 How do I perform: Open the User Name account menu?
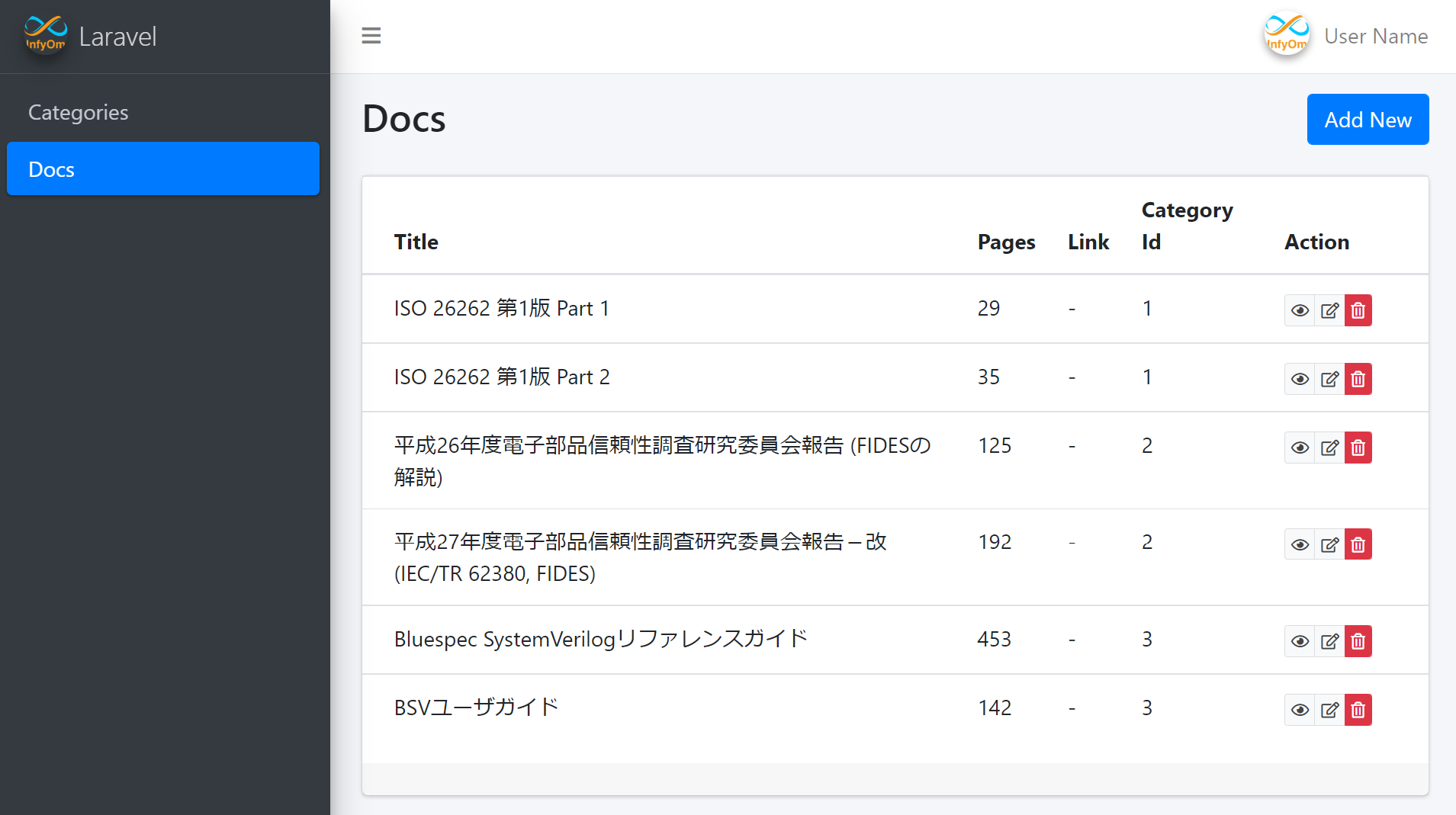[1375, 36]
